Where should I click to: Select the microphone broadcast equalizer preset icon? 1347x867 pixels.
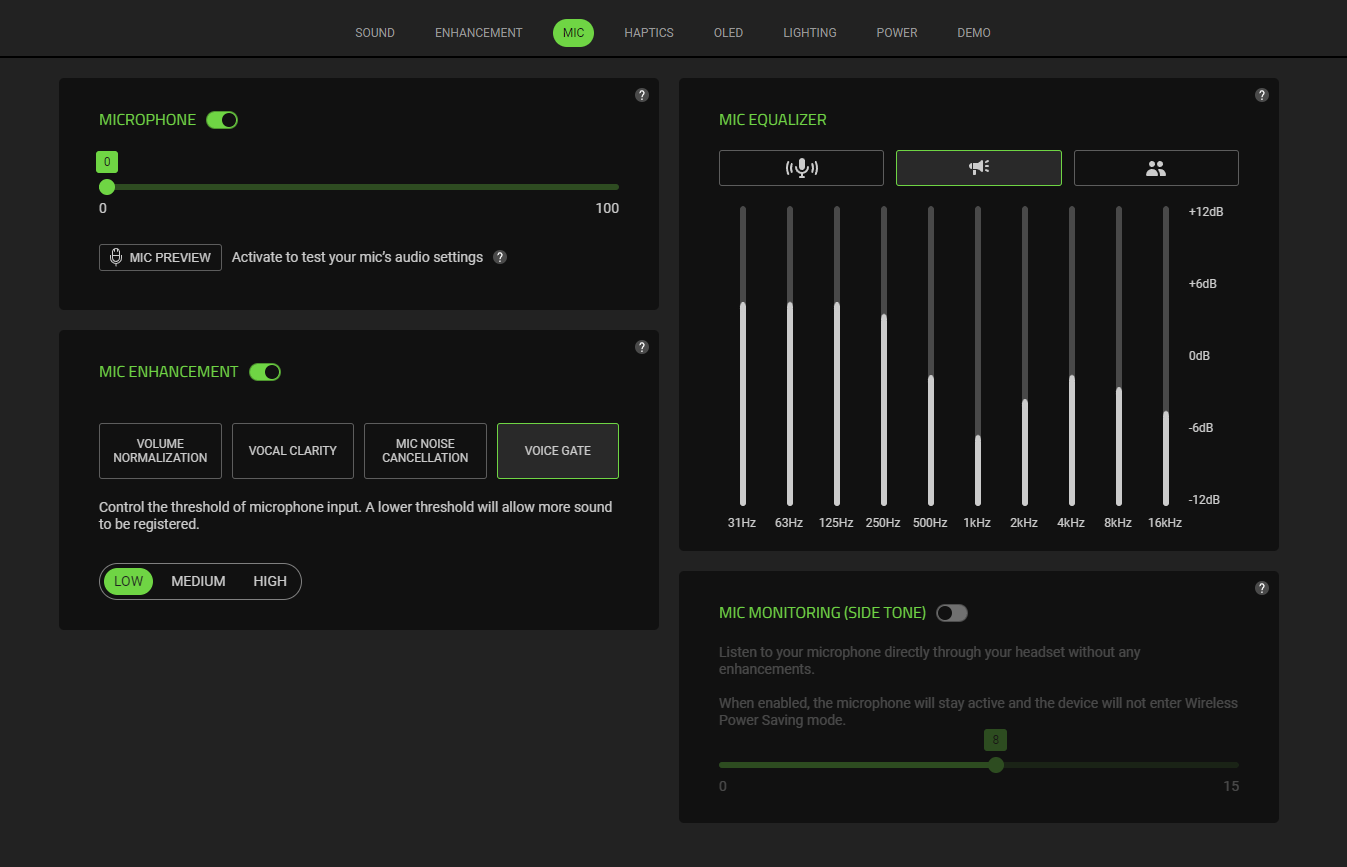click(801, 168)
